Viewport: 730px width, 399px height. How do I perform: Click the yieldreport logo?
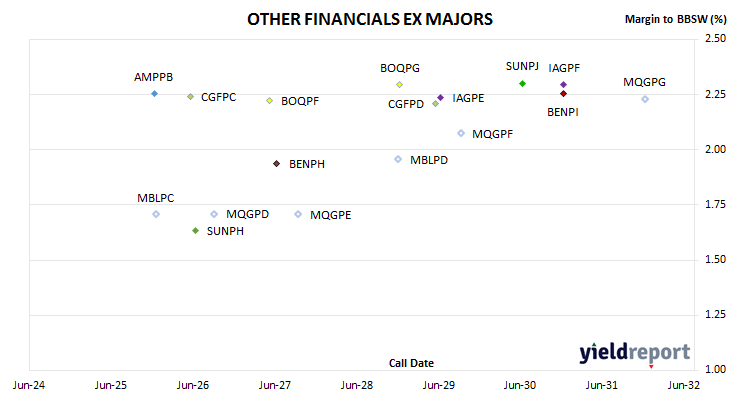pyautogui.click(x=635, y=353)
